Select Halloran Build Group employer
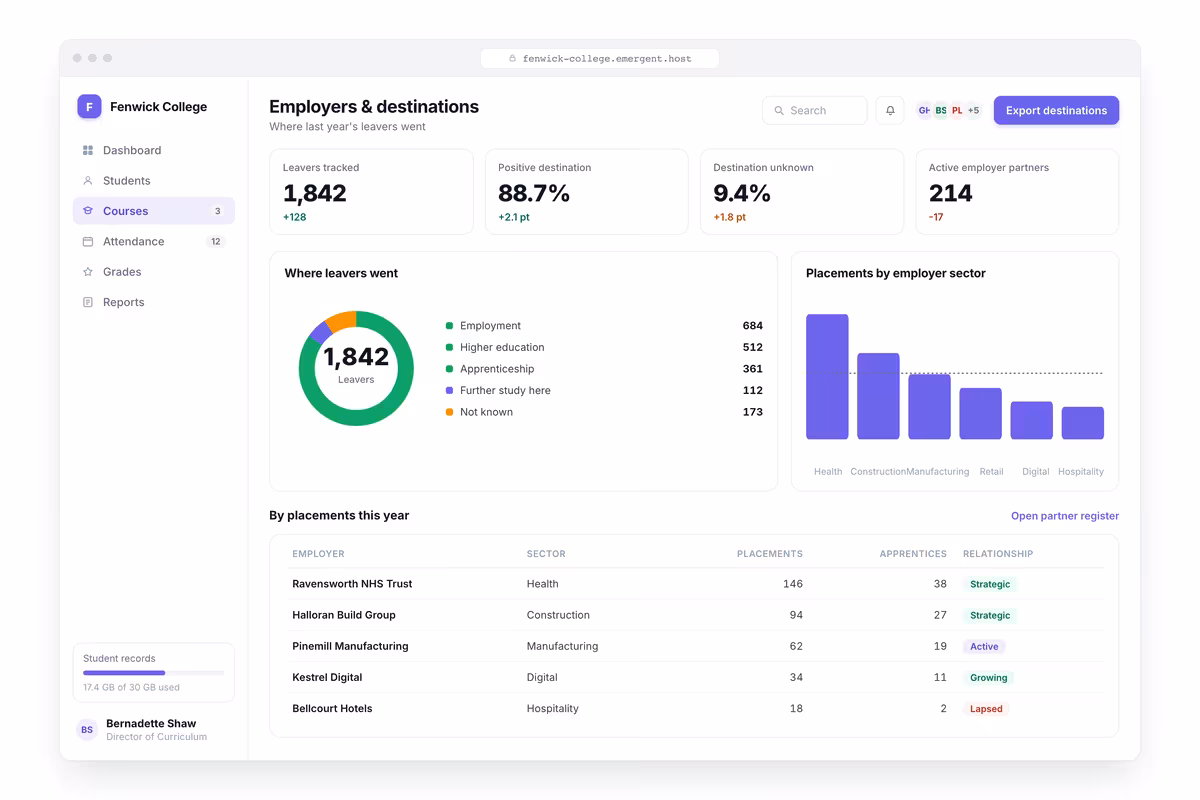Viewport: 1200px width, 800px height. point(344,615)
